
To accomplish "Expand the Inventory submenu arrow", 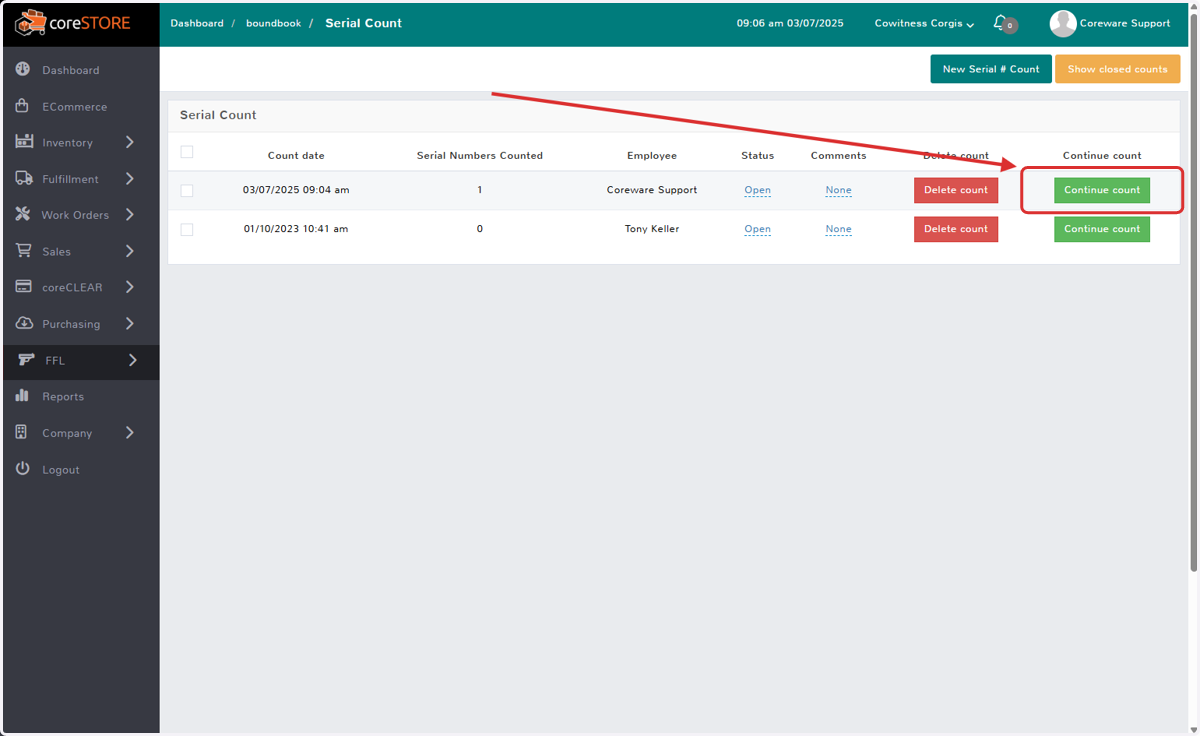I will (130, 142).
